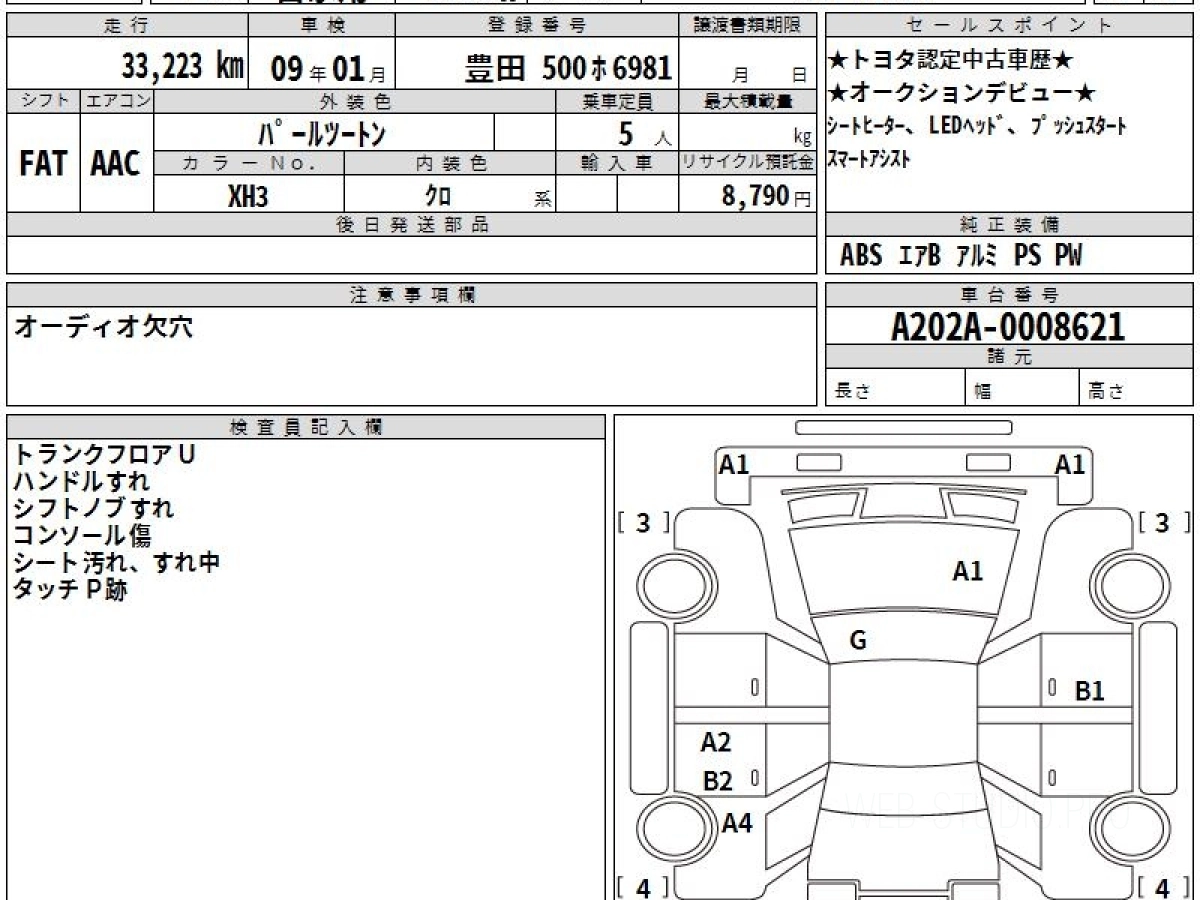Click the B2 damage mark
The image size is (1200, 900).
717,782
